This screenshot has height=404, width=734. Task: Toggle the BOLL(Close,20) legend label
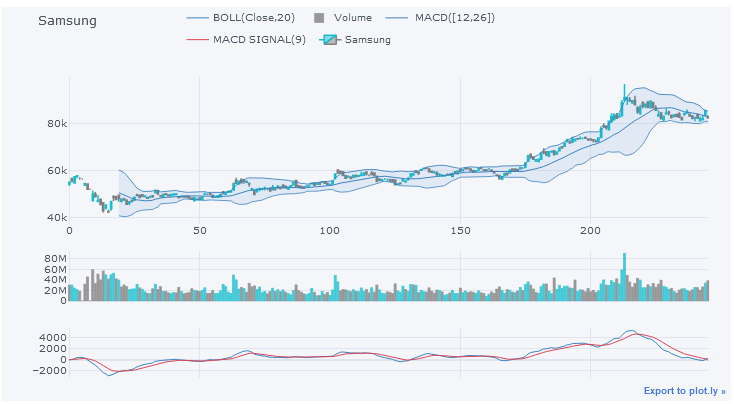[x=252, y=18]
